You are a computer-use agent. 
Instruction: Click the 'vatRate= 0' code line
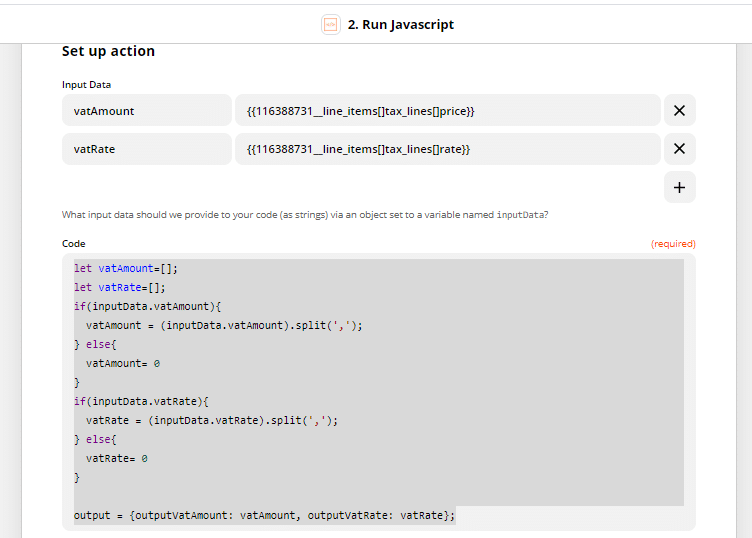tap(117, 458)
